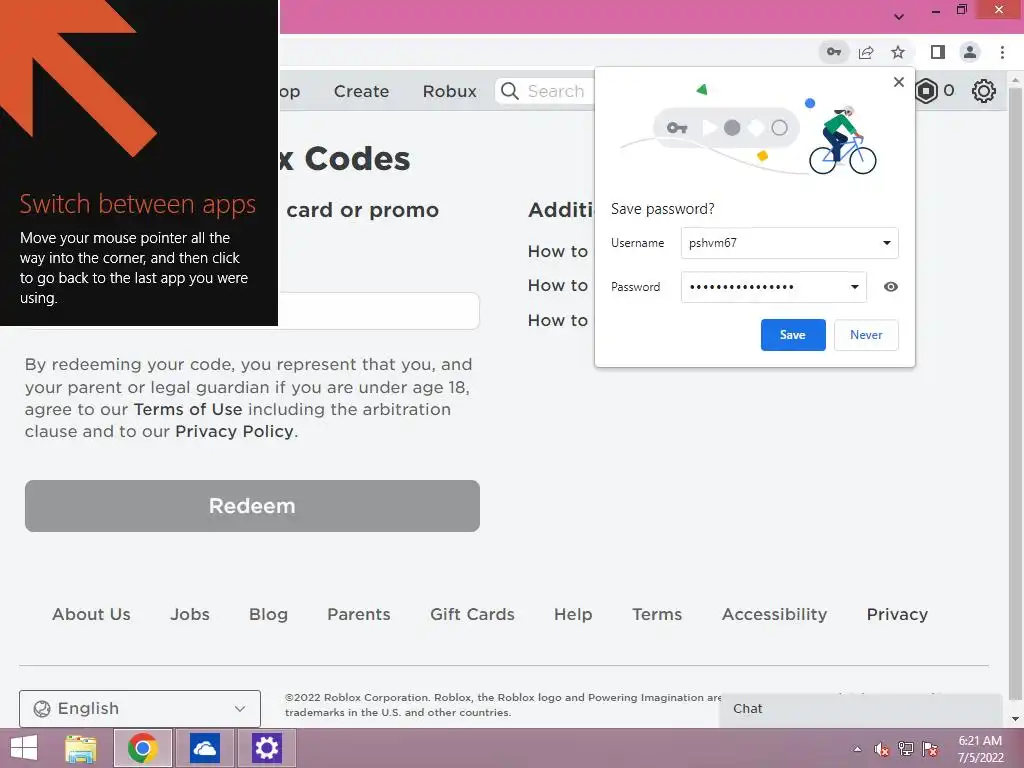Open the Robux tab in Roblox nav

pos(449,91)
